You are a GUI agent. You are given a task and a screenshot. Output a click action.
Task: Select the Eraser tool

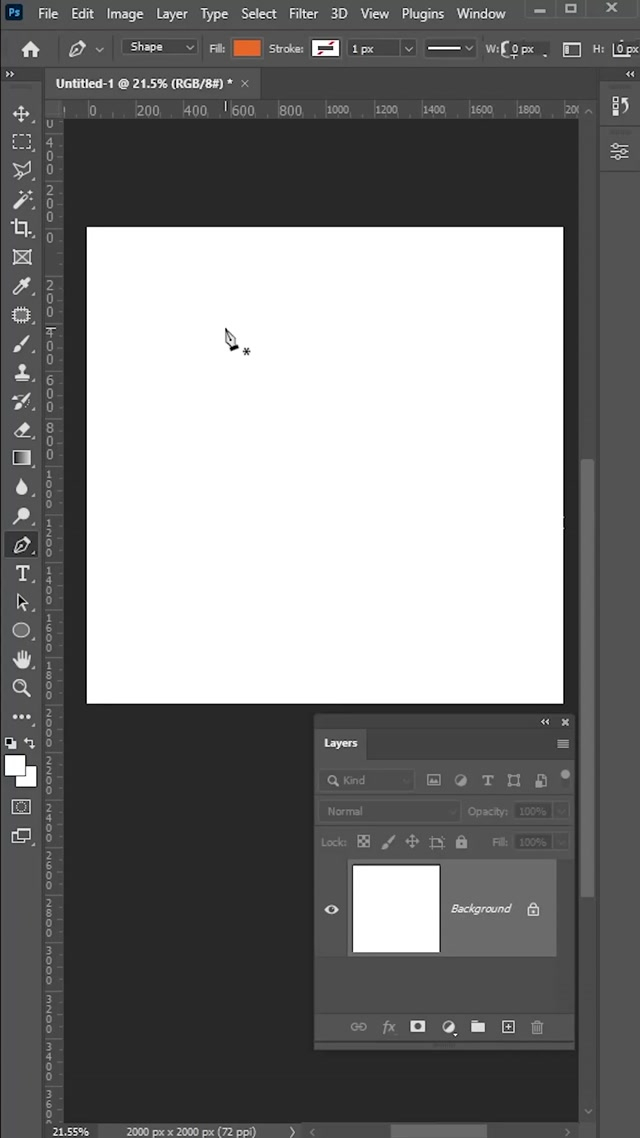[x=22, y=430]
